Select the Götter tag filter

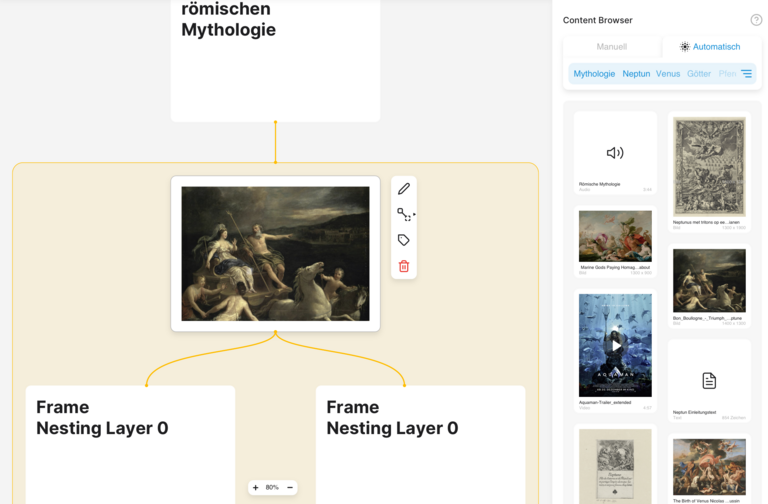click(x=699, y=74)
